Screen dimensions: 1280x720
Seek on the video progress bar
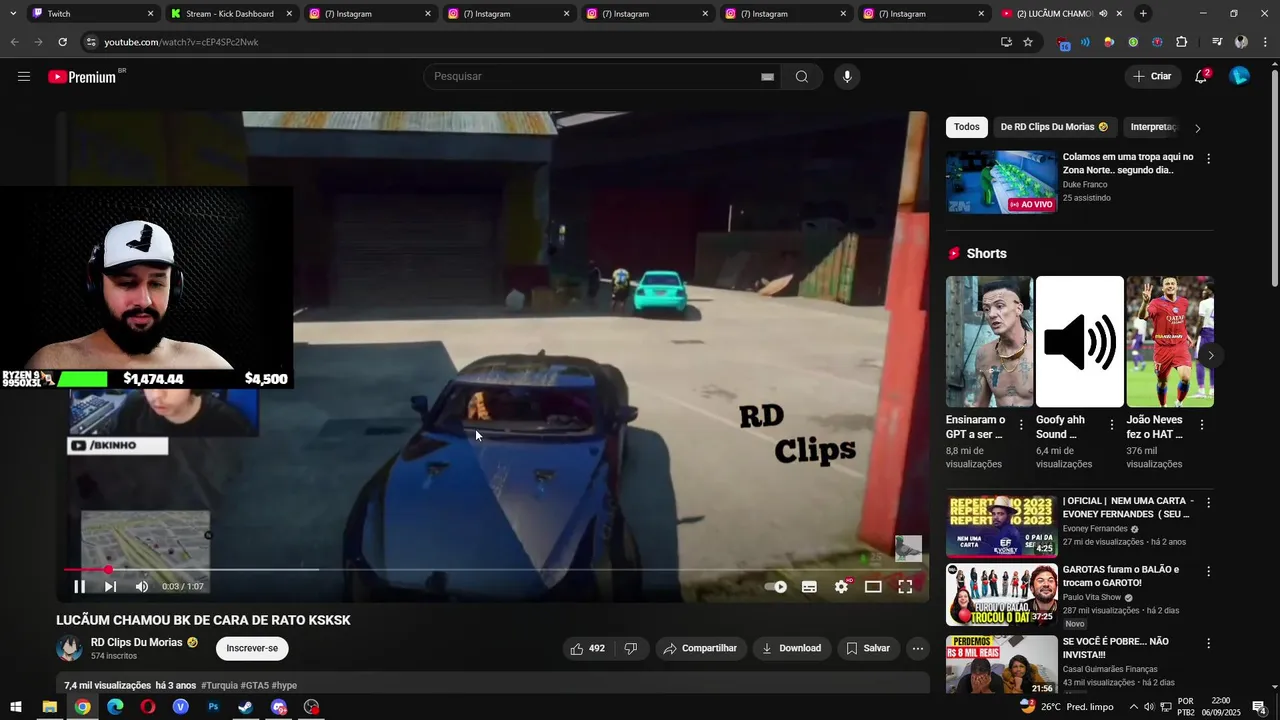click(x=492, y=570)
